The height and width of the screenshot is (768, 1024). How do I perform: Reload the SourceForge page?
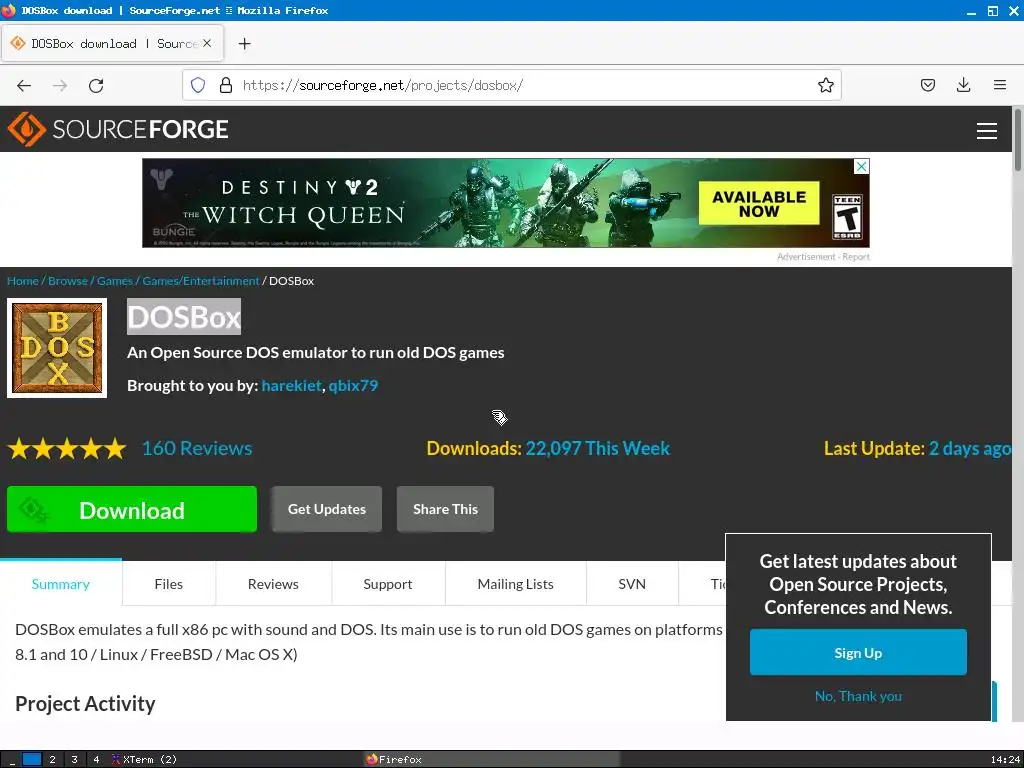[96, 86]
